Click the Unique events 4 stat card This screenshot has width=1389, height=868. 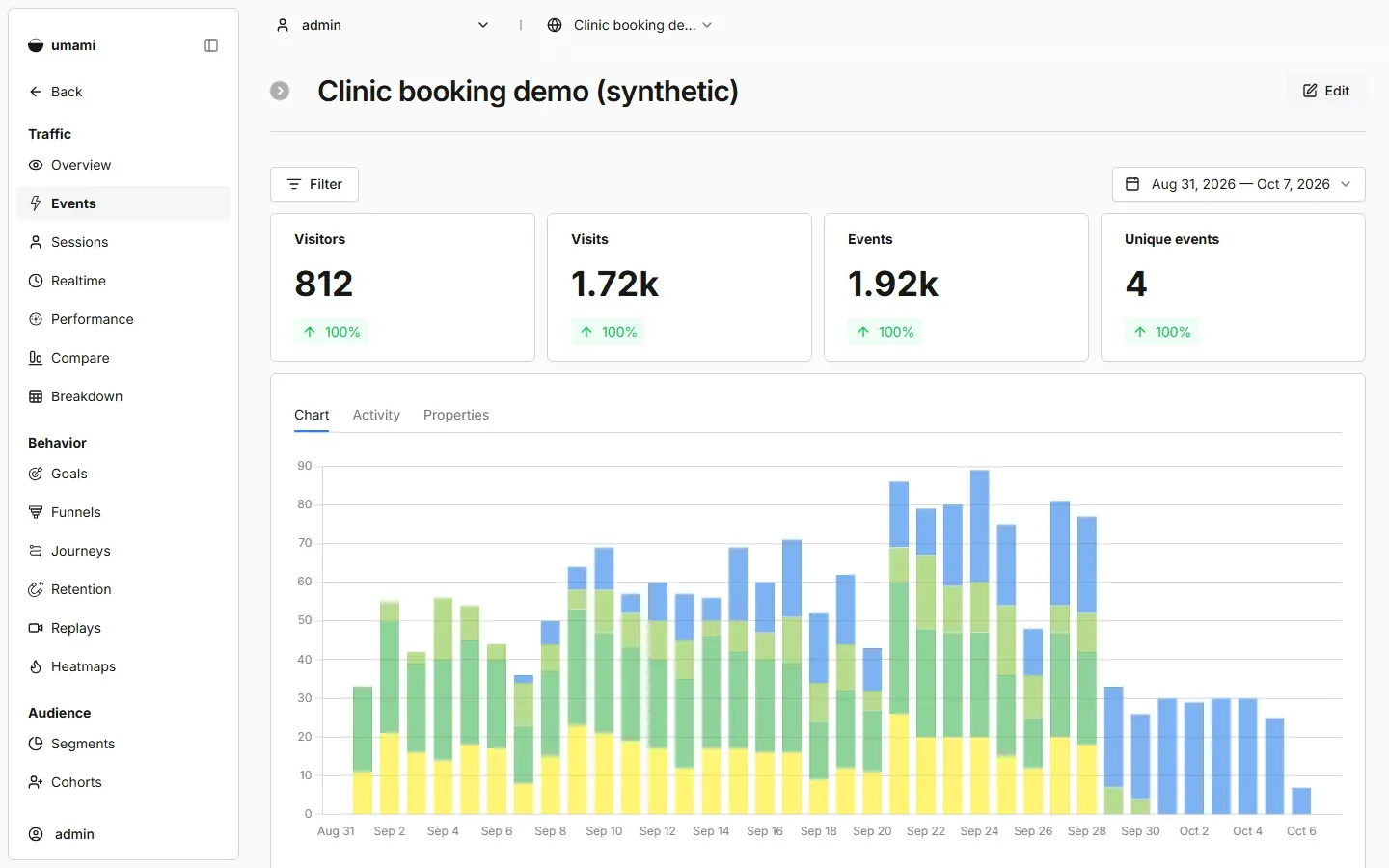pos(1233,287)
